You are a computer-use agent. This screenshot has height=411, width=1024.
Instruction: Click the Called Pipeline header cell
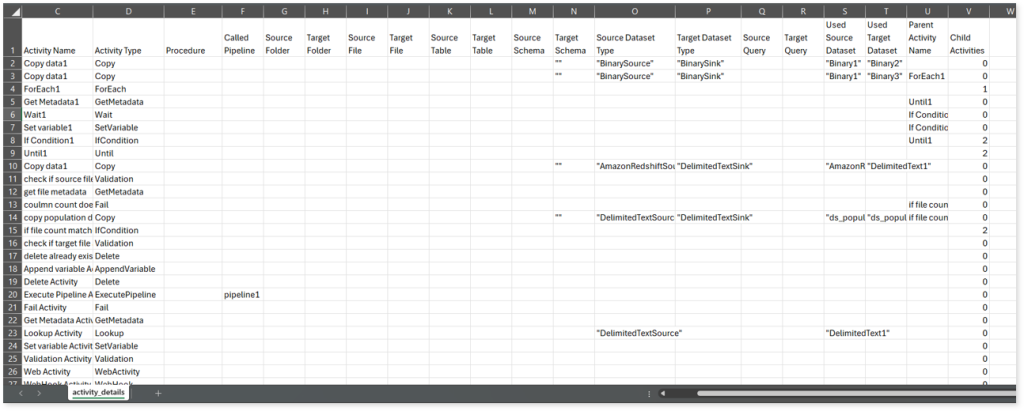point(242,43)
